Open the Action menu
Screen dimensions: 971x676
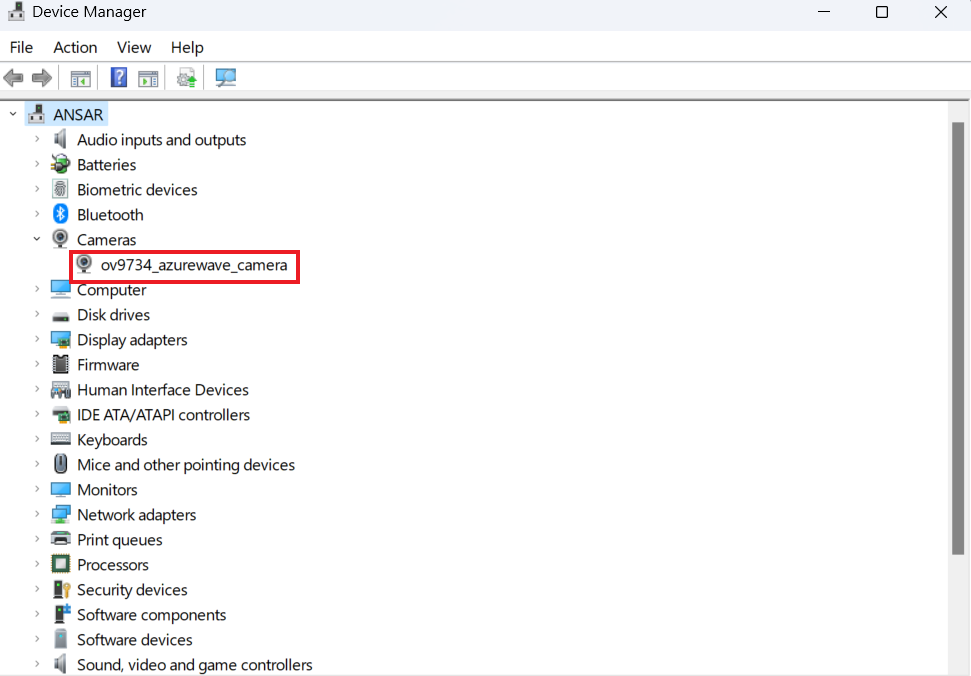pyautogui.click(x=75, y=48)
